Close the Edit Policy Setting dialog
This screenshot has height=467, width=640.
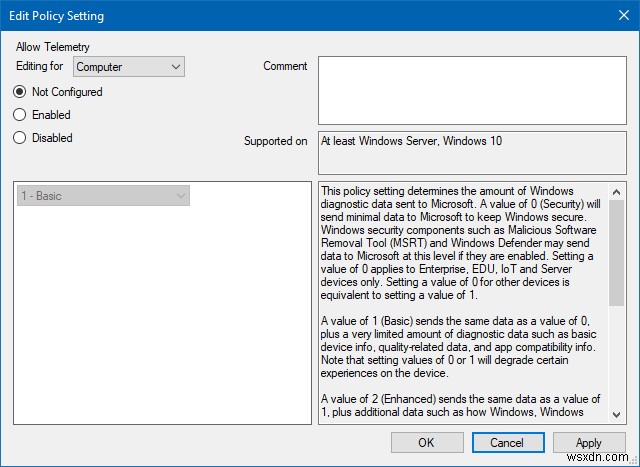[624, 16]
